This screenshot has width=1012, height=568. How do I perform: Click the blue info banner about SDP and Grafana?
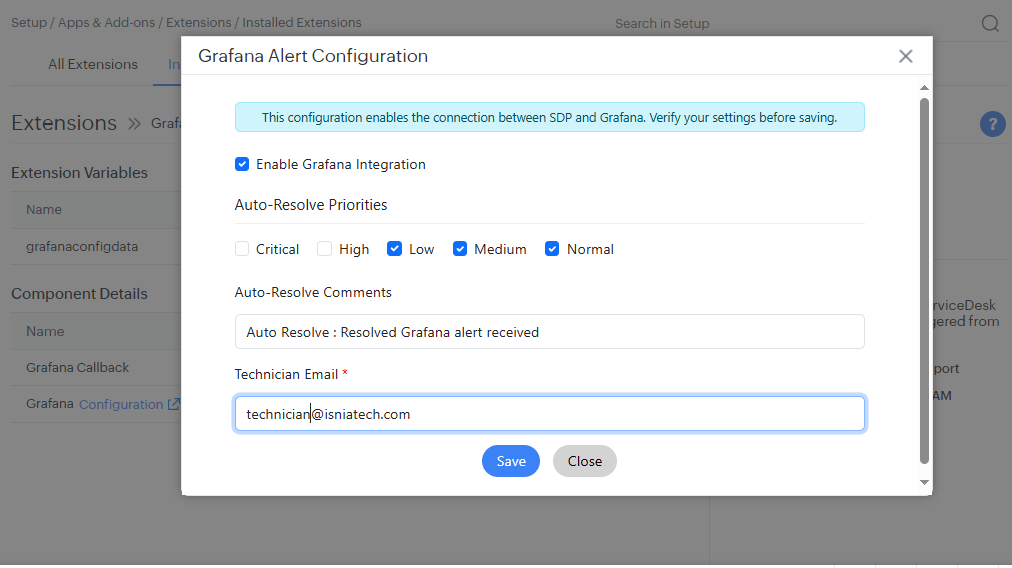(549, 117)
